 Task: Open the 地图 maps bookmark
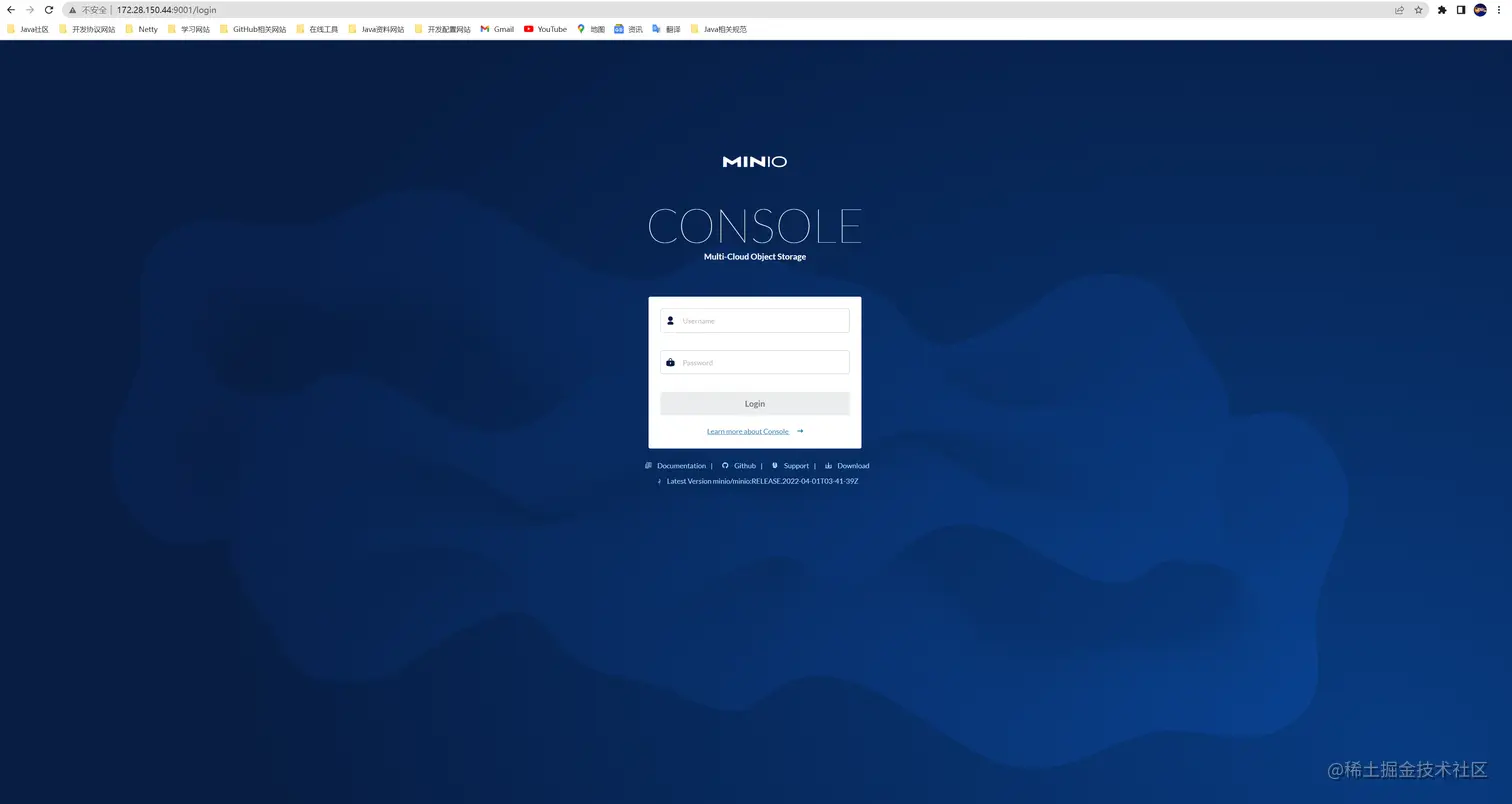pos(591,29)
